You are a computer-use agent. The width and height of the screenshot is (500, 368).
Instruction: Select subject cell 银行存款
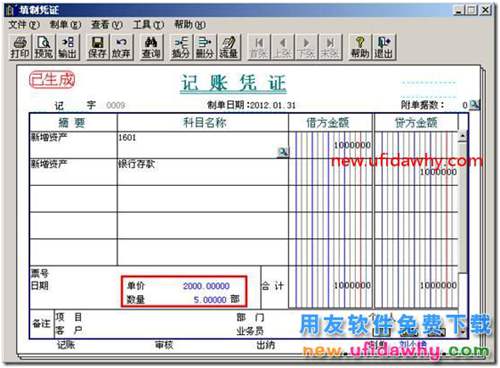[x=203, y=172]
